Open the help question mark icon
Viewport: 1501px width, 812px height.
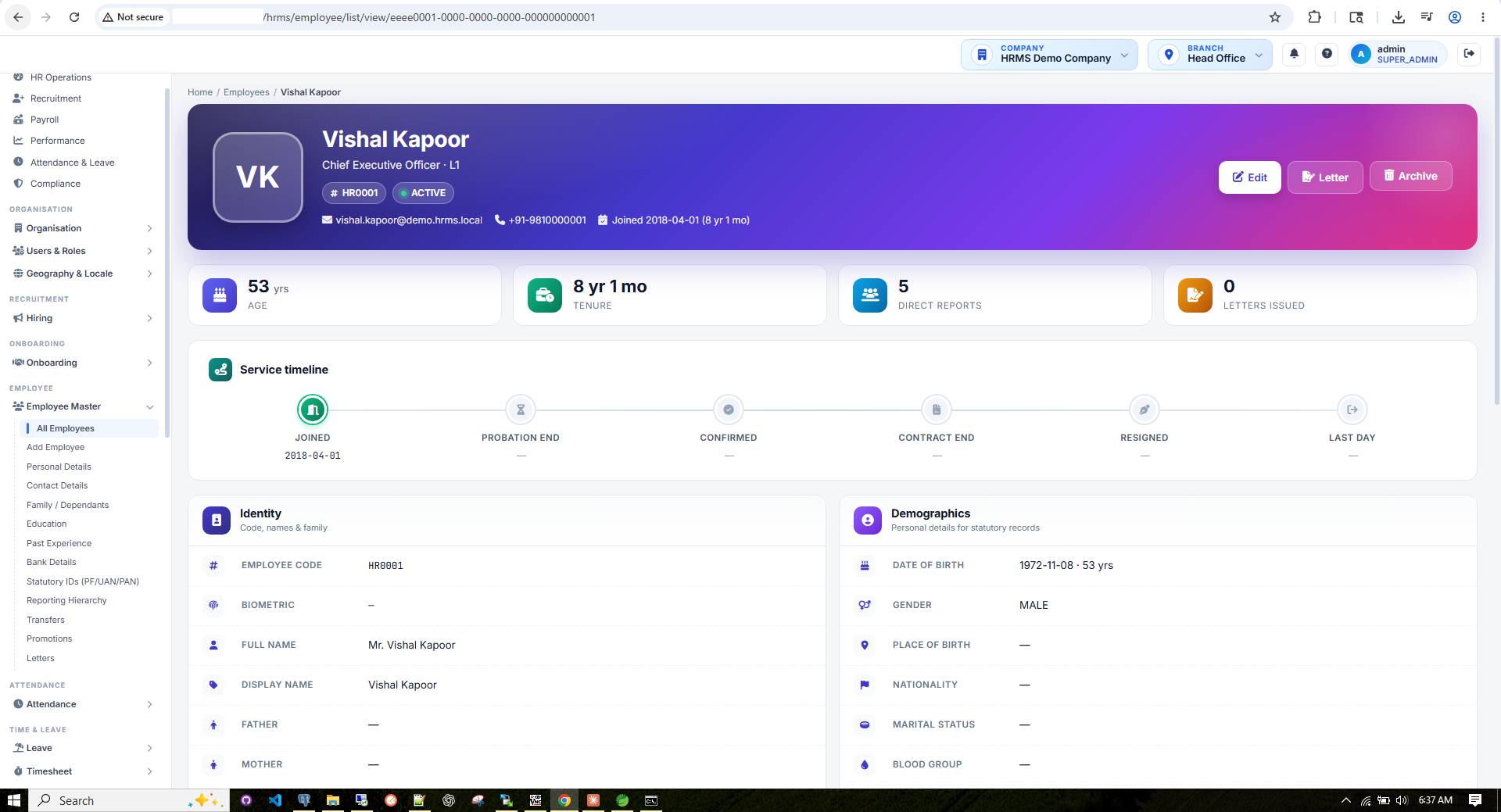(x=1327, y=54)
